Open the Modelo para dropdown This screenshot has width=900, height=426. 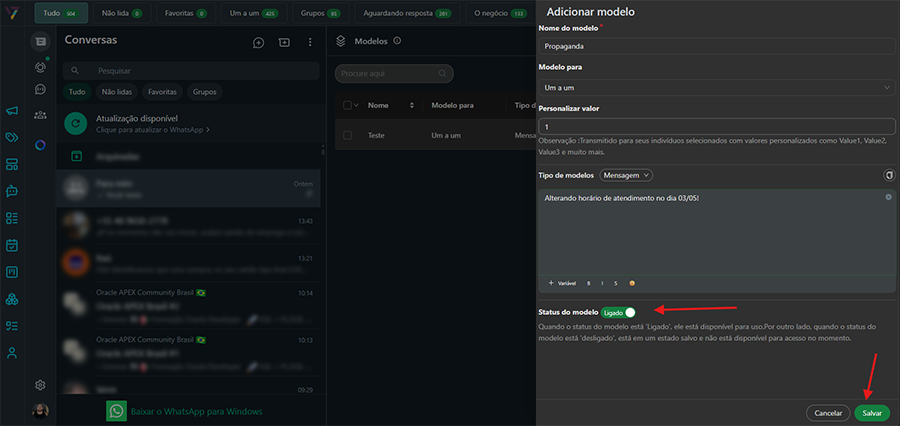[716, 88]
